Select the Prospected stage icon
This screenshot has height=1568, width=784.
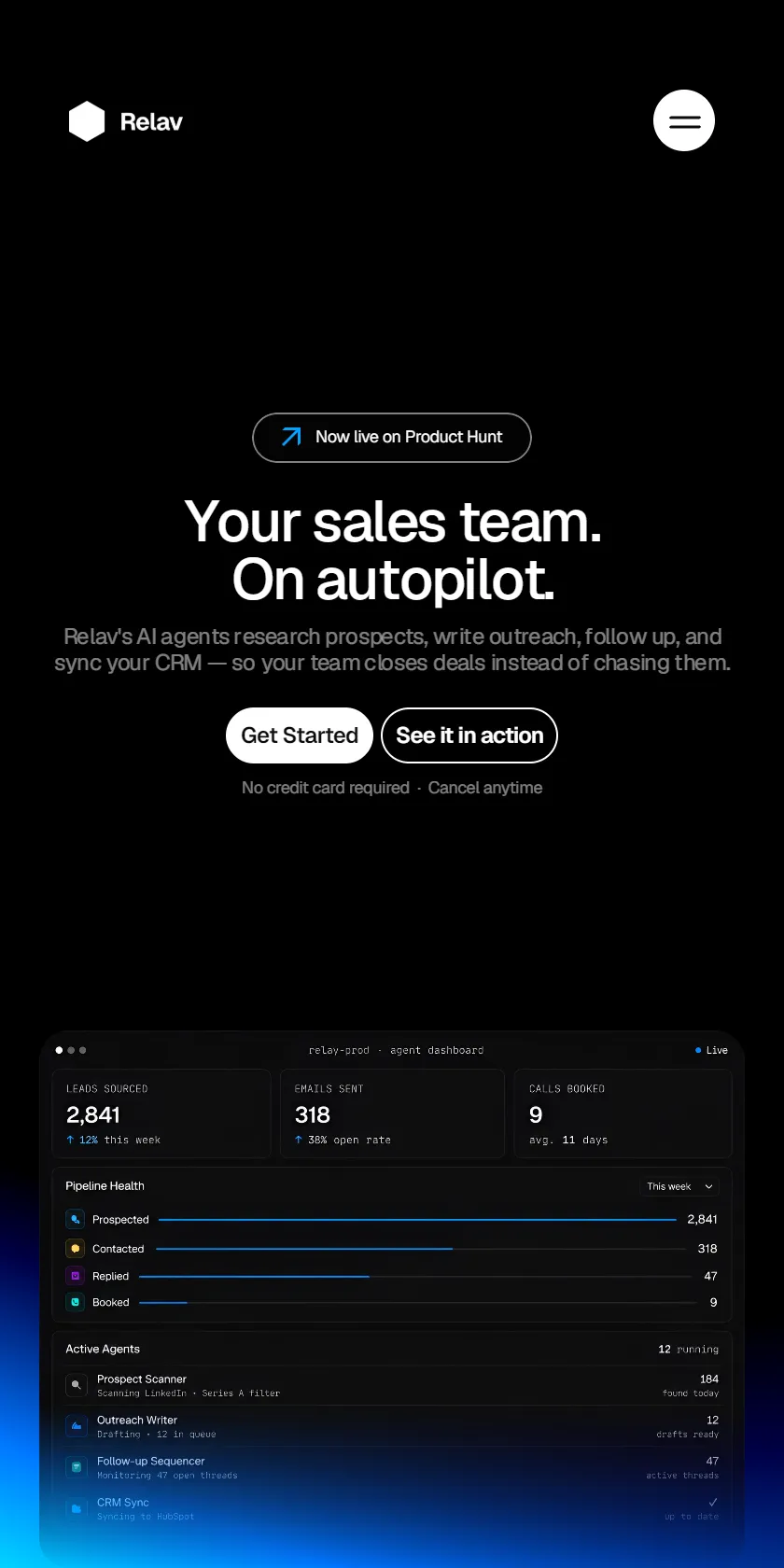[76, 1219]
